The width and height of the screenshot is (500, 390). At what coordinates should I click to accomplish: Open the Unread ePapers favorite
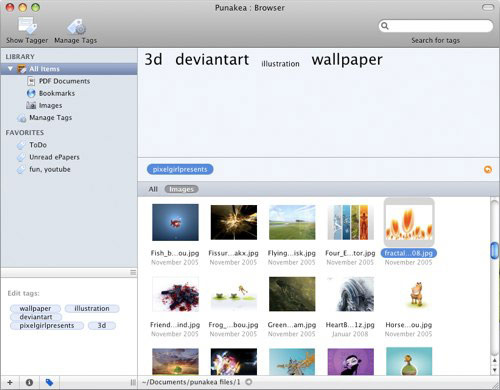tap(54, 157)
